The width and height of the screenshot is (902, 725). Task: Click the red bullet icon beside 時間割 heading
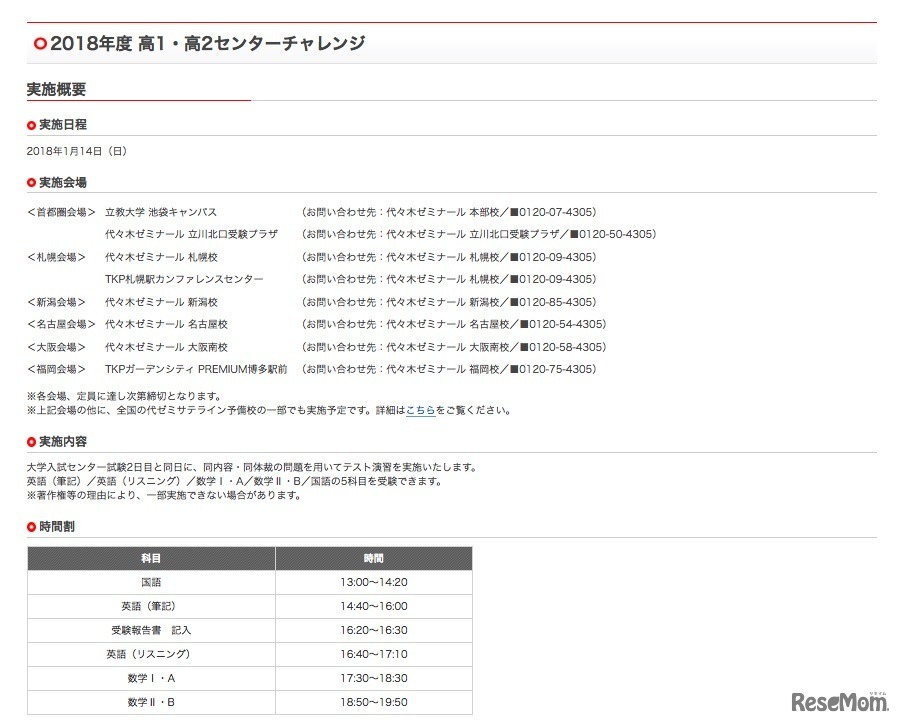30,525
